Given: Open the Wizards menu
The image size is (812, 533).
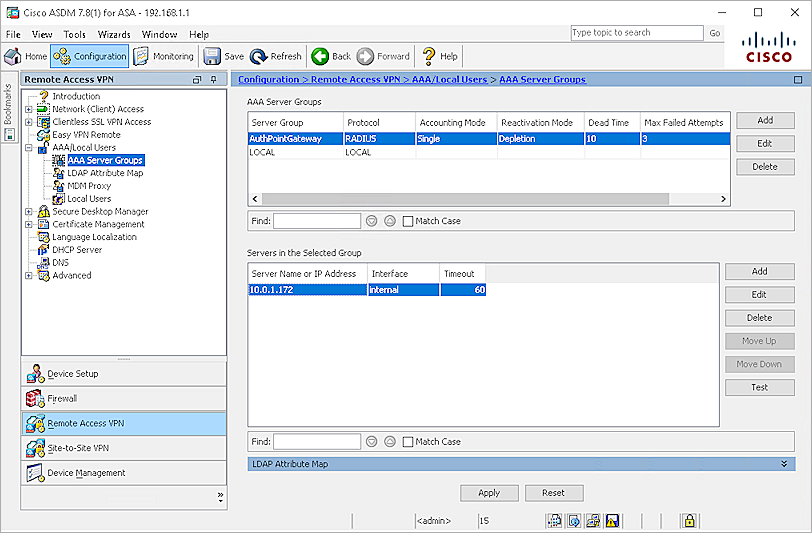Looking at the screenshot, I should (x=114, y=34).
